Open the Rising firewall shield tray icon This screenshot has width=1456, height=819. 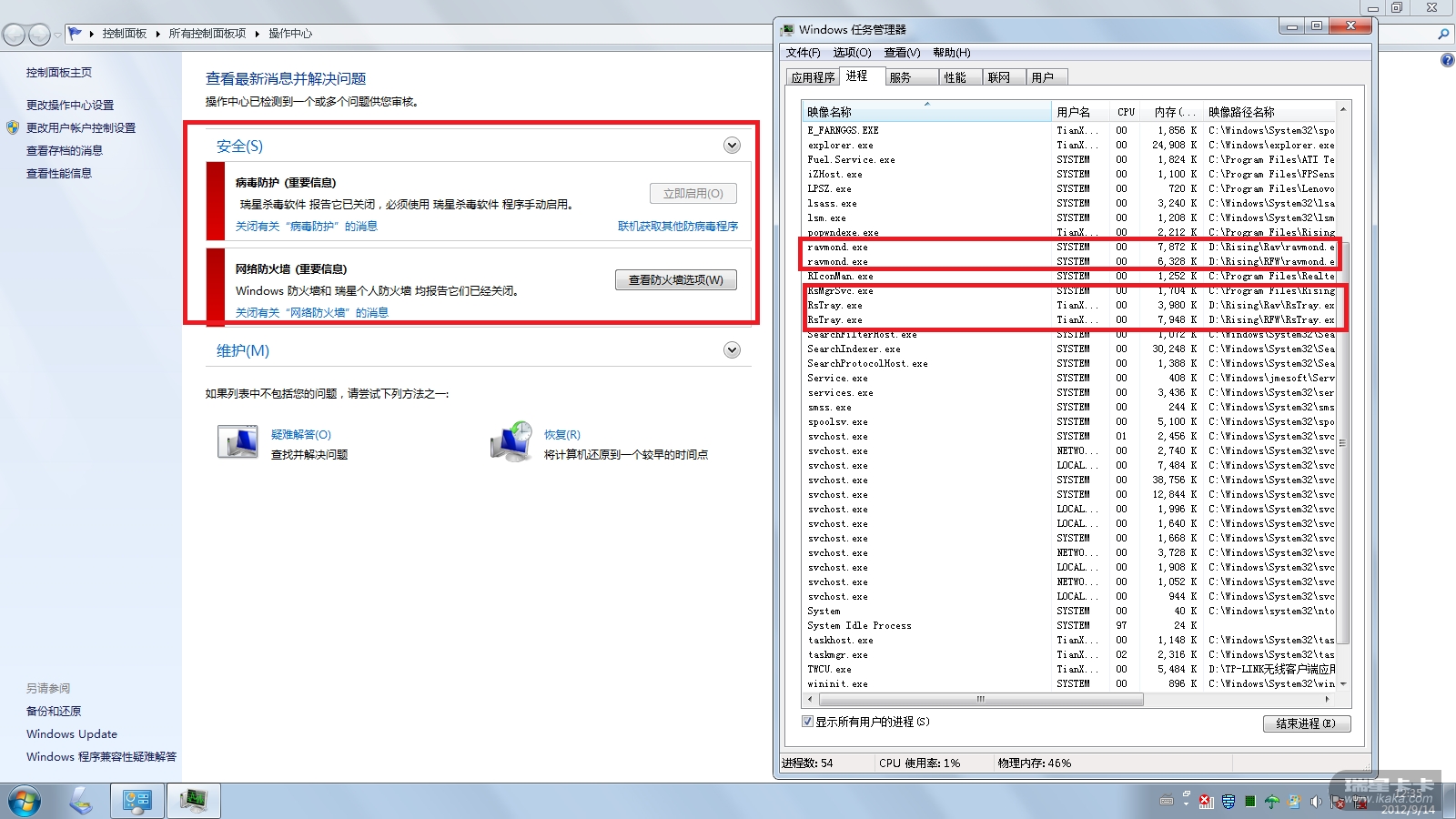point(1228,802)
